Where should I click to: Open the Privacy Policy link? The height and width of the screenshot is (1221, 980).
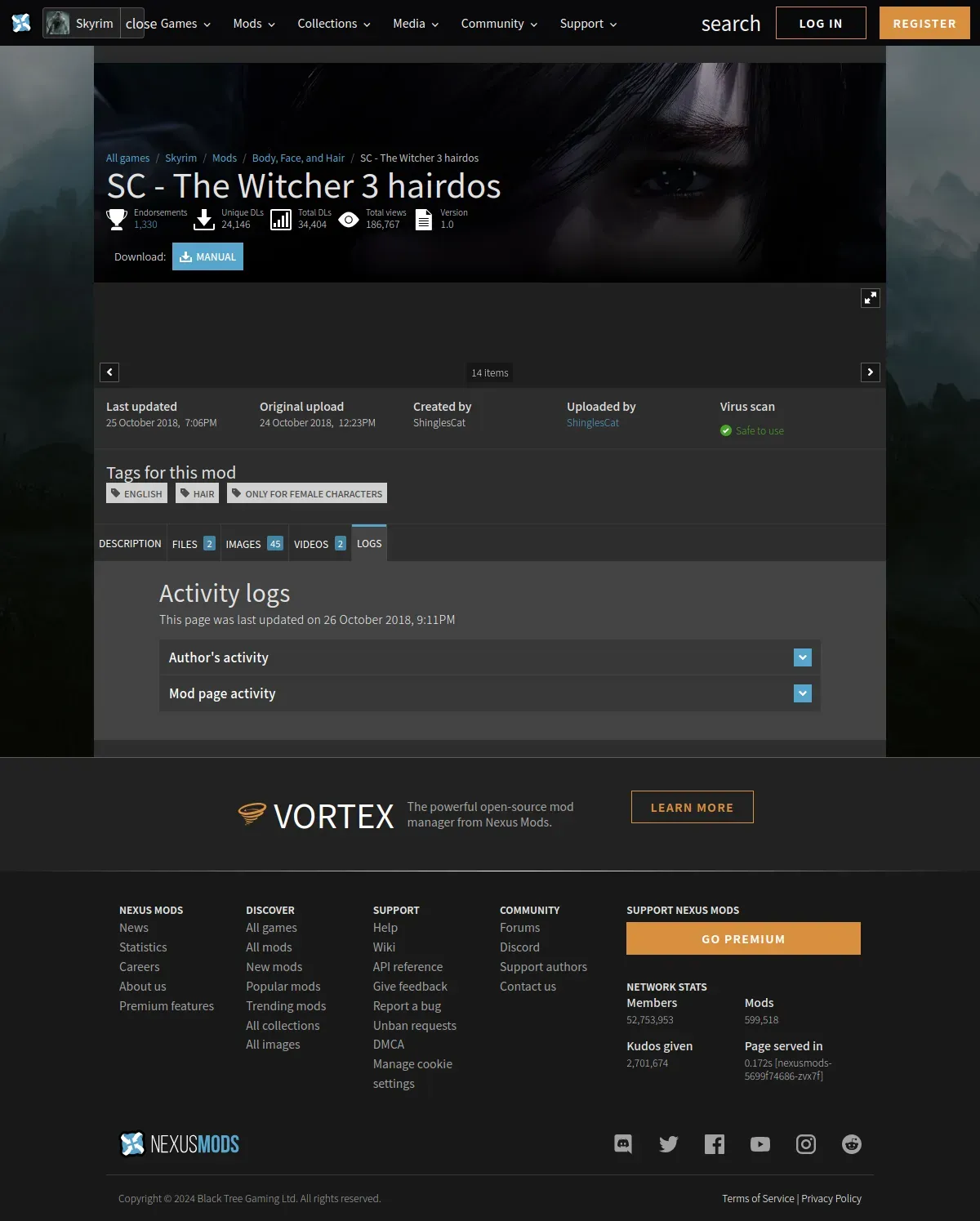coord(831,1198)
